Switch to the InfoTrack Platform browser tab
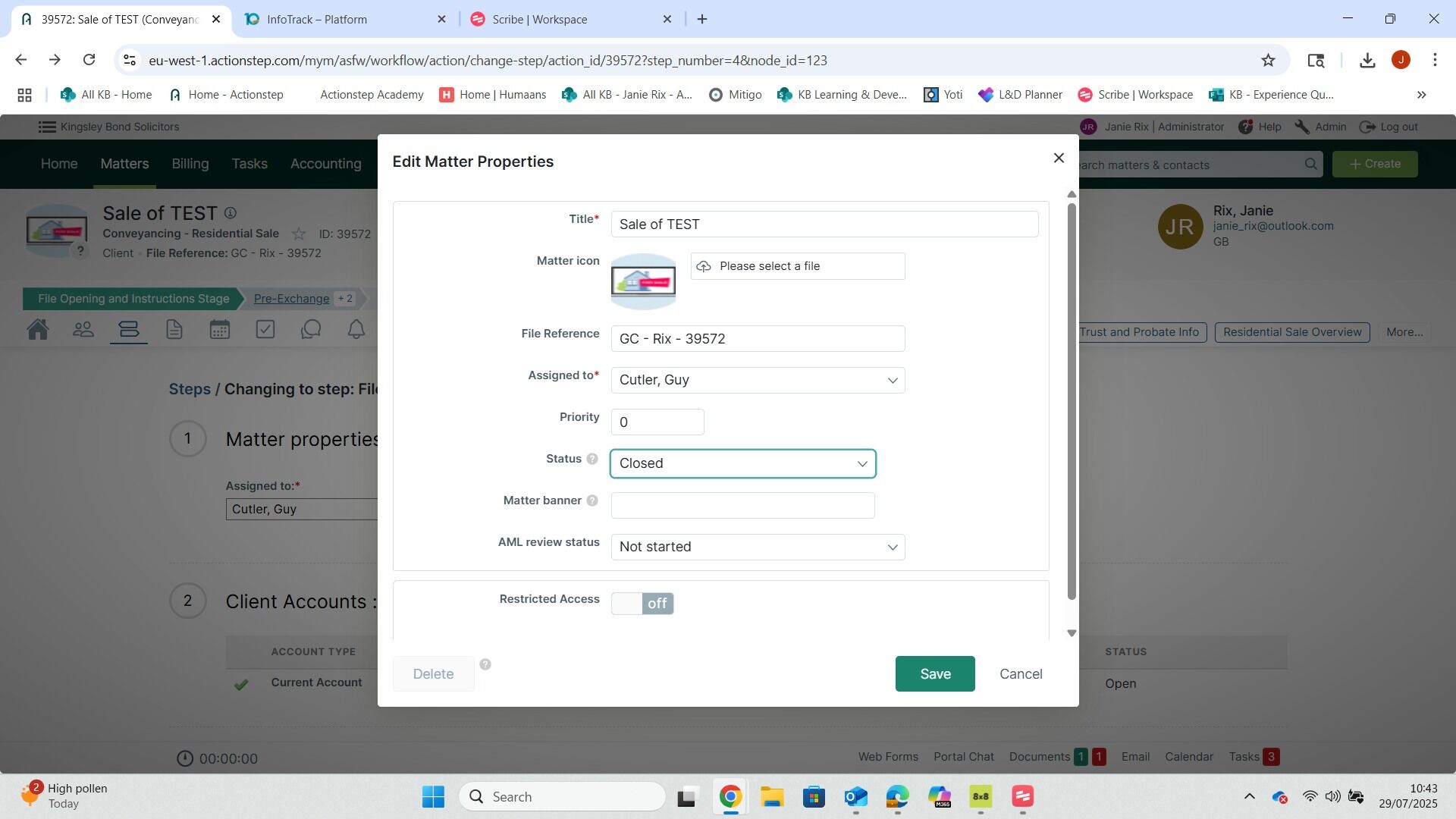The width and height of the screenshot is (1456, 819). coord(317,19)
